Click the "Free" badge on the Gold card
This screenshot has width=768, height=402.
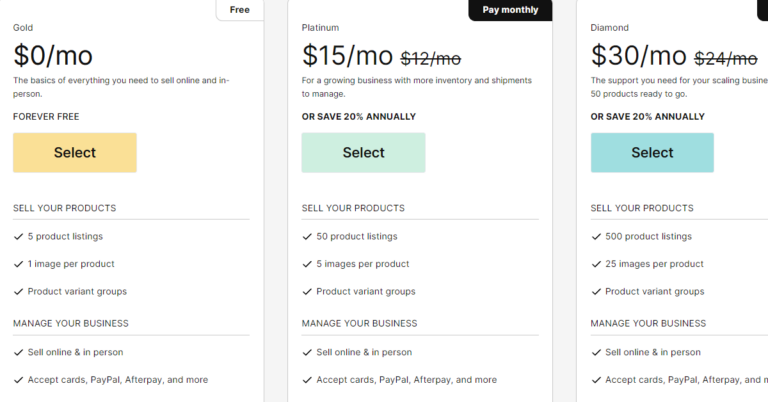(240, 10)
